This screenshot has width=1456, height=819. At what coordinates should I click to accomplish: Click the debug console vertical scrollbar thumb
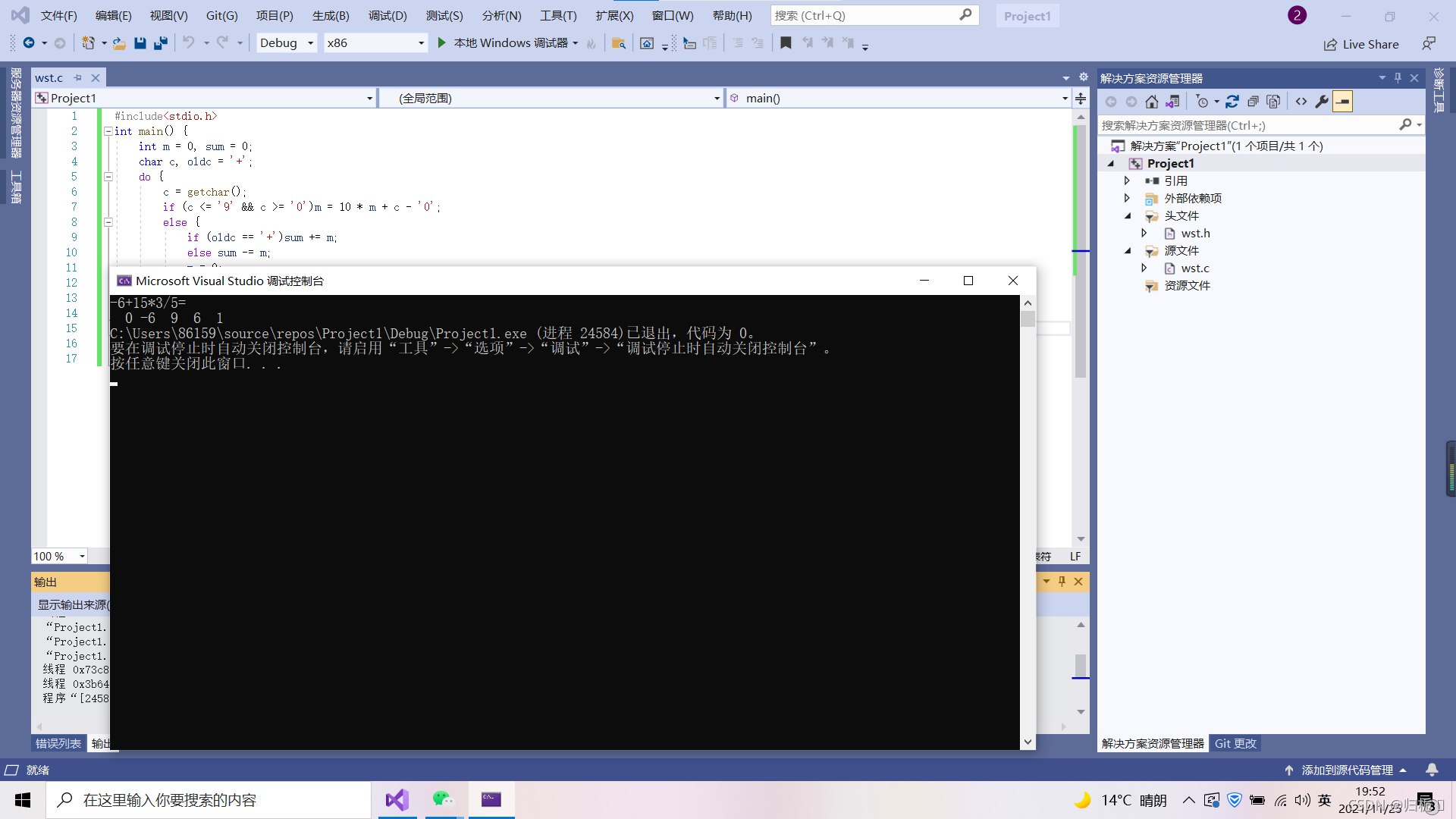(x=1028, y=318)
